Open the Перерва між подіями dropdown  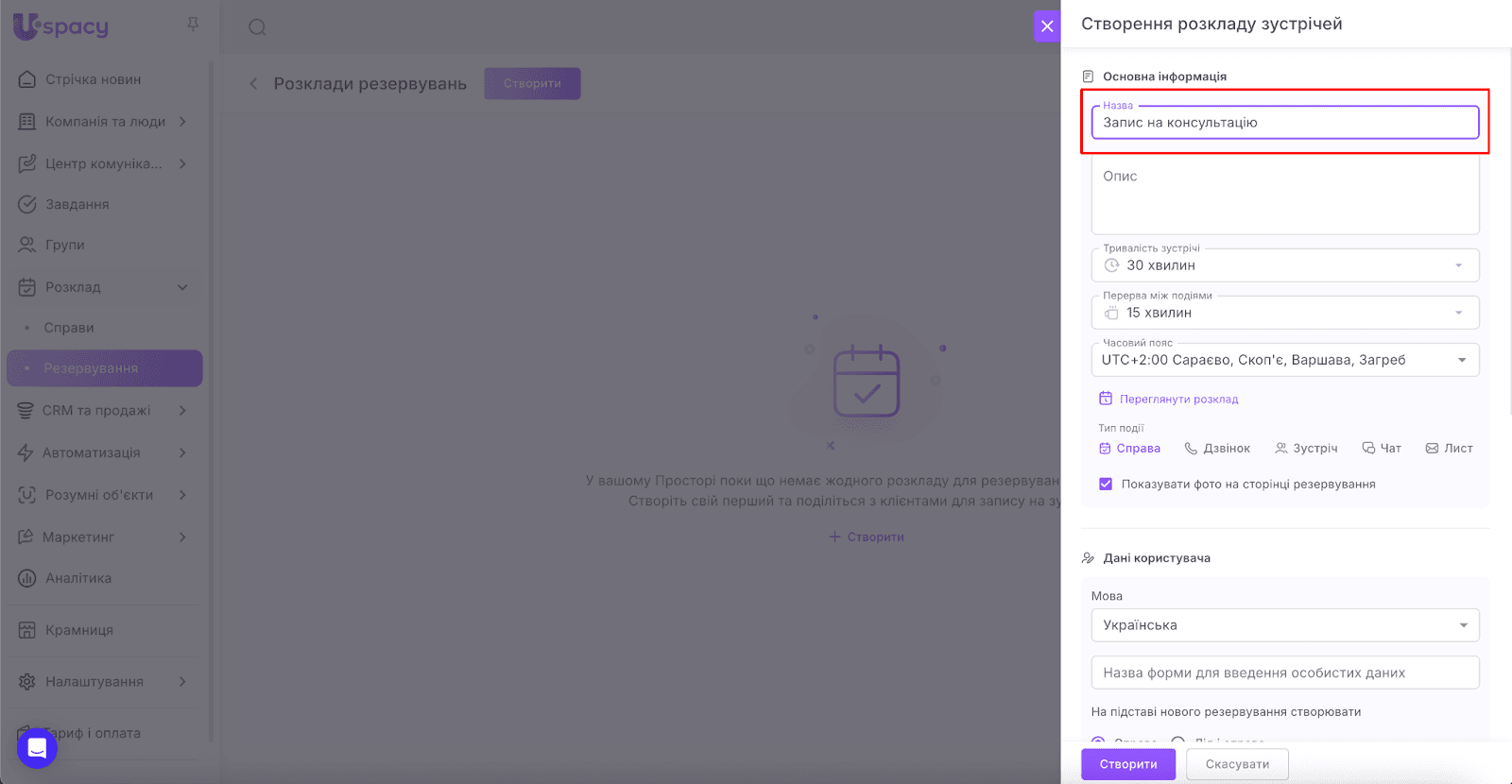(1285, 313)
